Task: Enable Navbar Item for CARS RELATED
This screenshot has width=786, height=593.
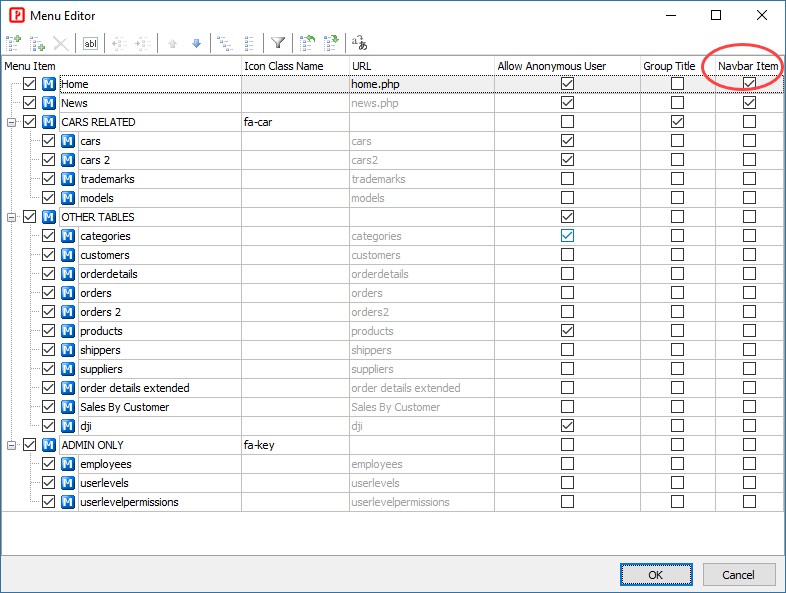Action: pyautogui.click(x=749, y=122)
